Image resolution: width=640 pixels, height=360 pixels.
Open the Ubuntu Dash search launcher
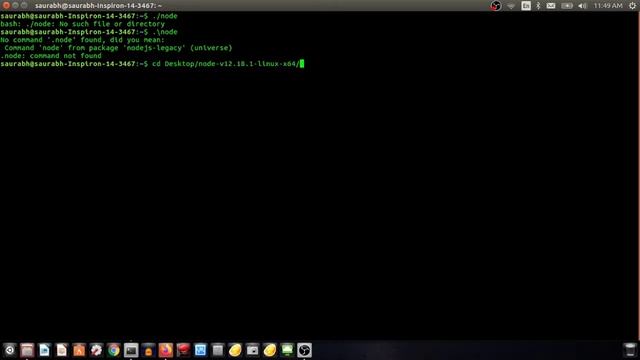click(9, 350)
